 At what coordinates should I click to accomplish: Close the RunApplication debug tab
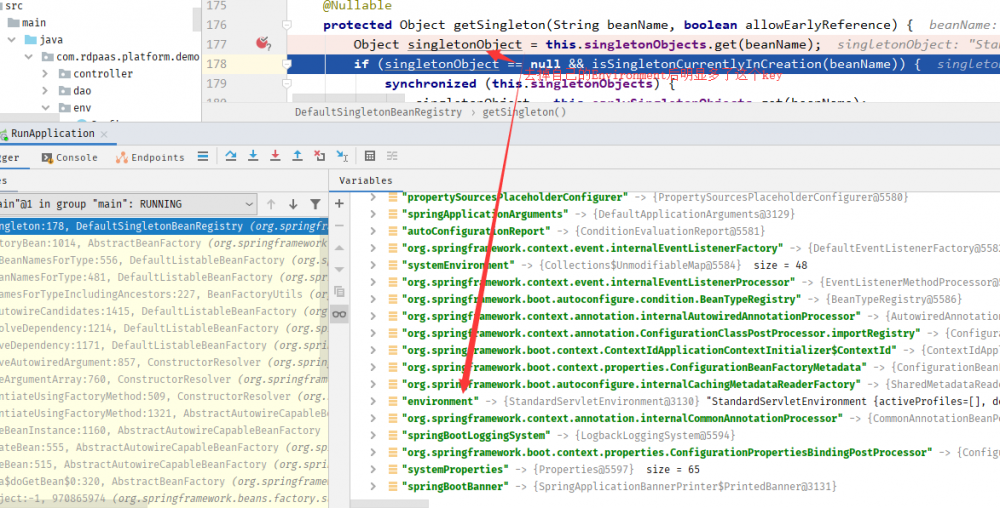[x=106, y=134]
